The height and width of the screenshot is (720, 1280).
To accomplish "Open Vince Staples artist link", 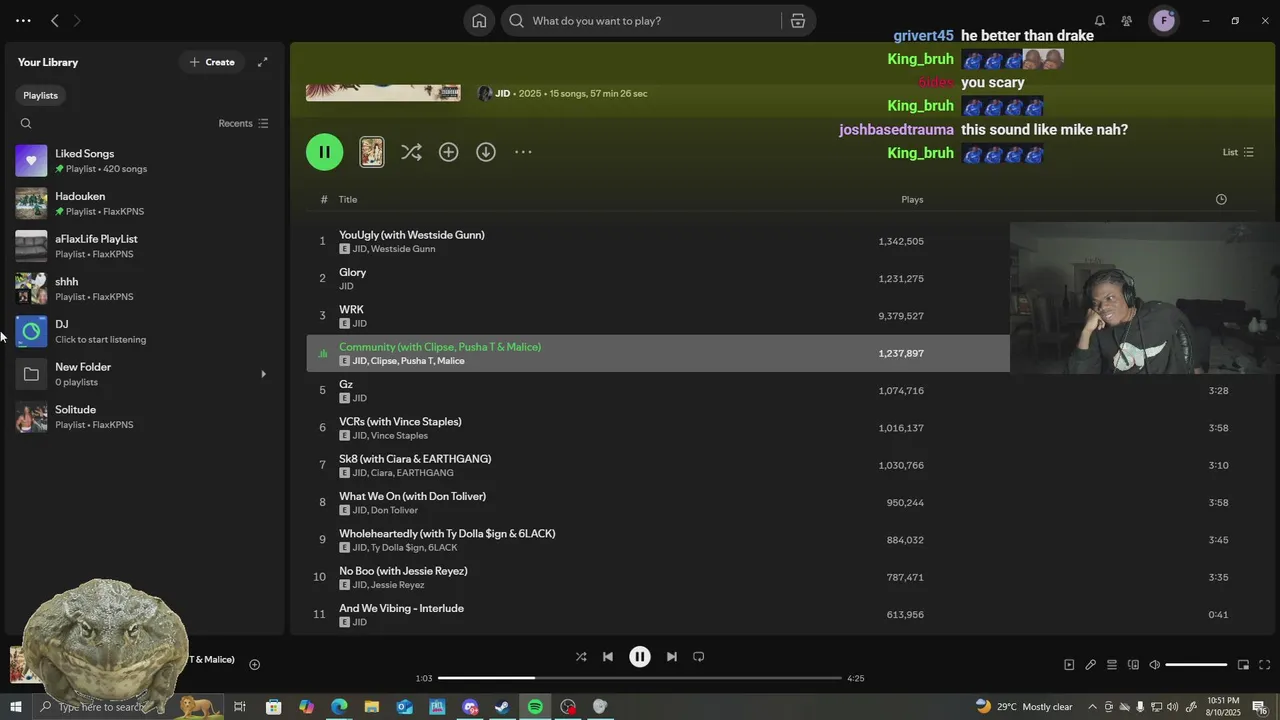I will pos(399,436).
